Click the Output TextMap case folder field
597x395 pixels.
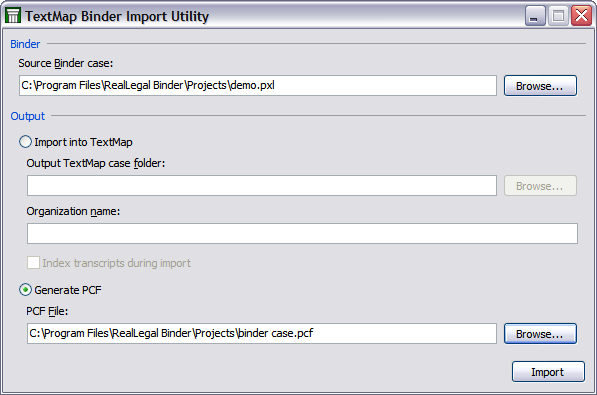pyautogui.click(x=262, y=186)
